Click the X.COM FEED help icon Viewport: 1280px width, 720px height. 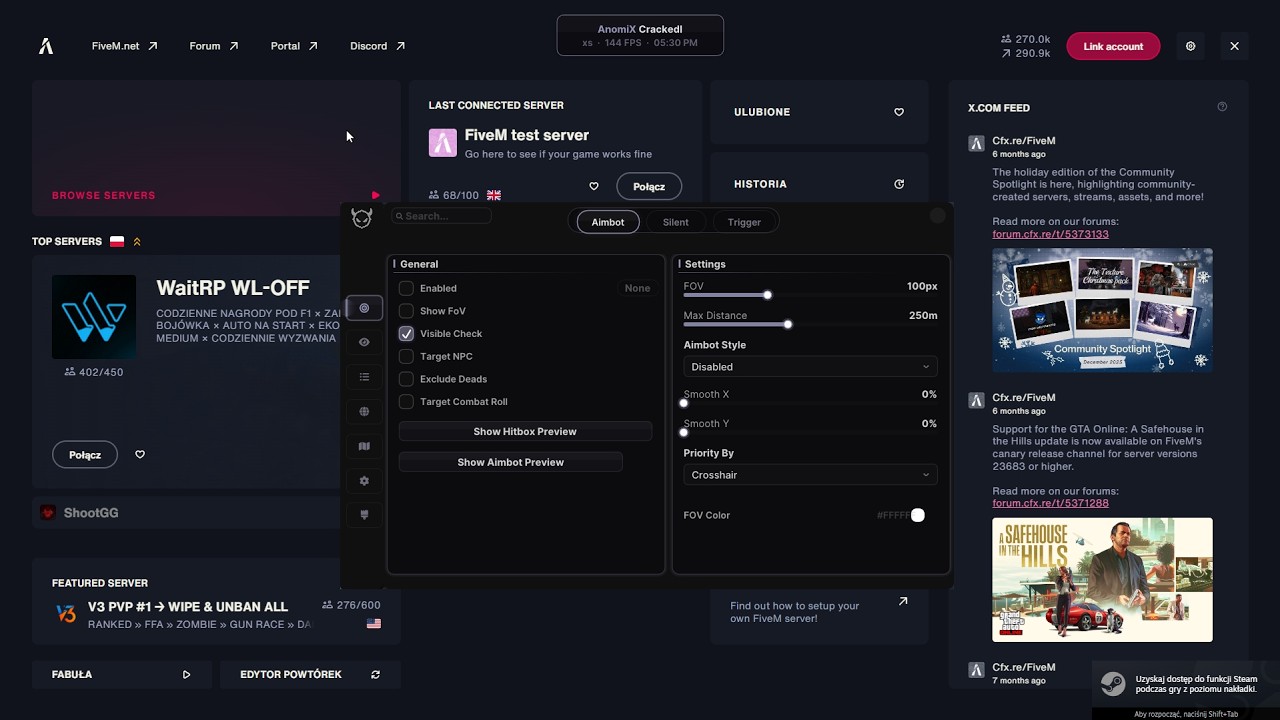[x=1222, y=107]
